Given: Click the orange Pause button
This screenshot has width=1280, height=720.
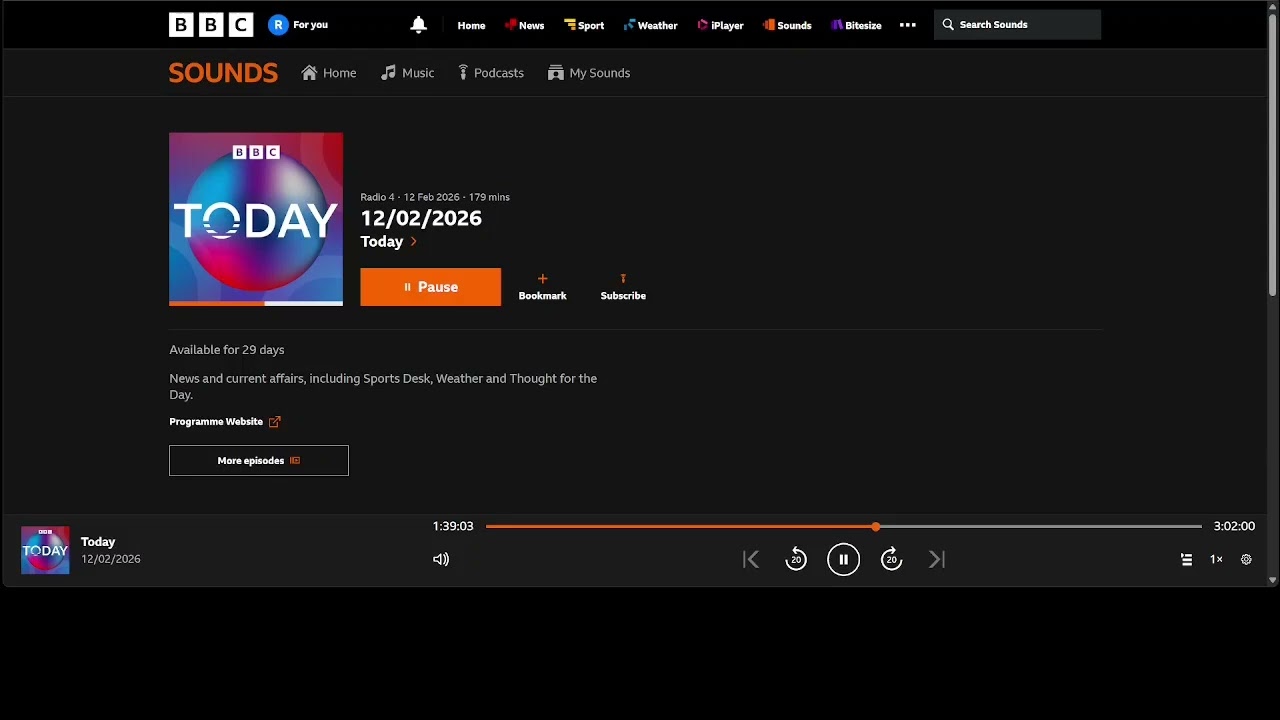Looking at the screenshot, I should coord(430,287).
